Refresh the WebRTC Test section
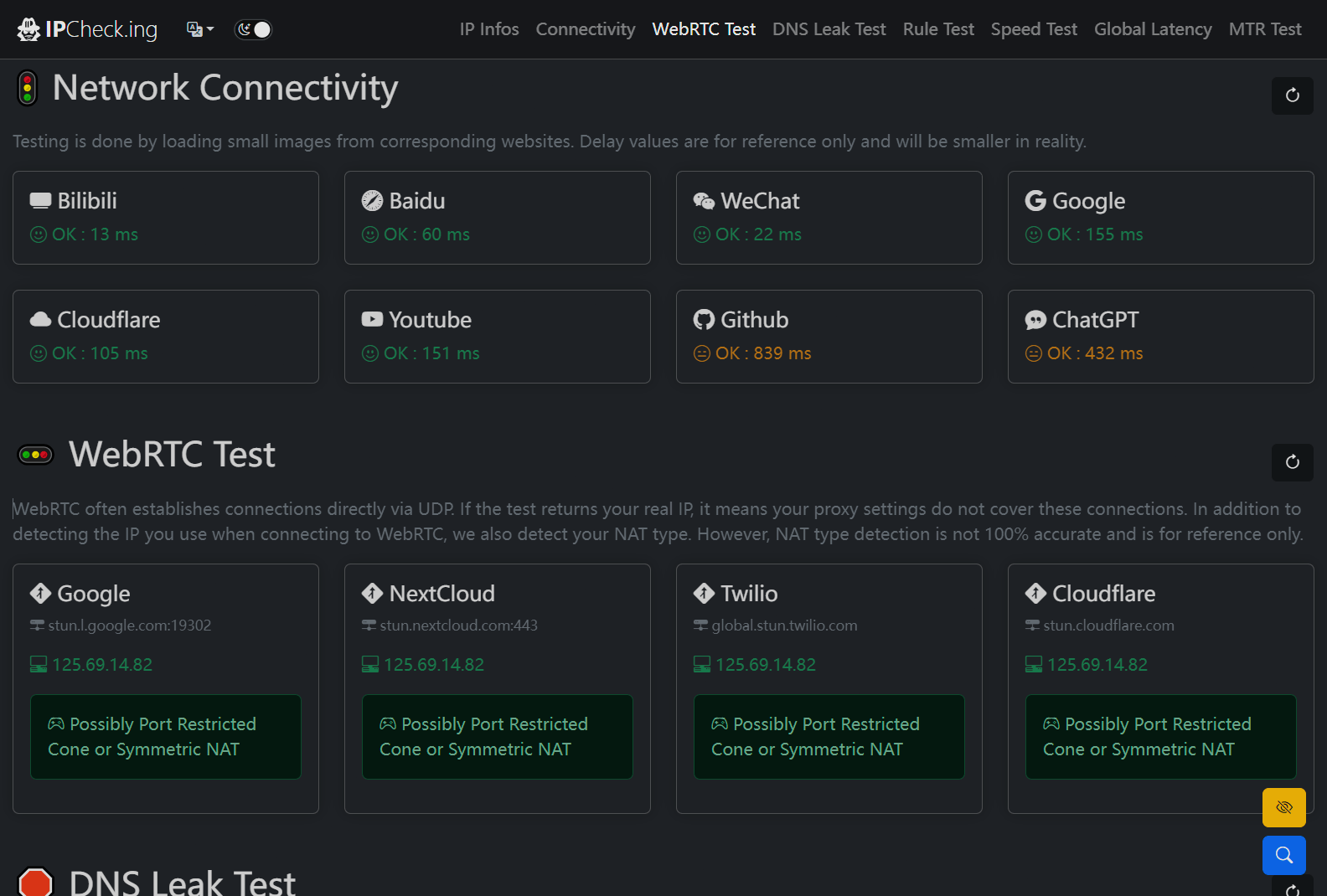This screenshot has height=896, width=1327. pos(1292,462)
